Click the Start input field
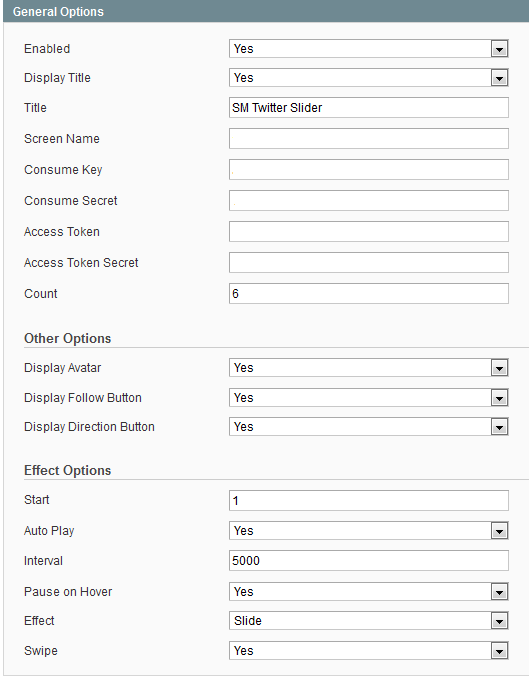529x676 pixels. coord(369,501)
